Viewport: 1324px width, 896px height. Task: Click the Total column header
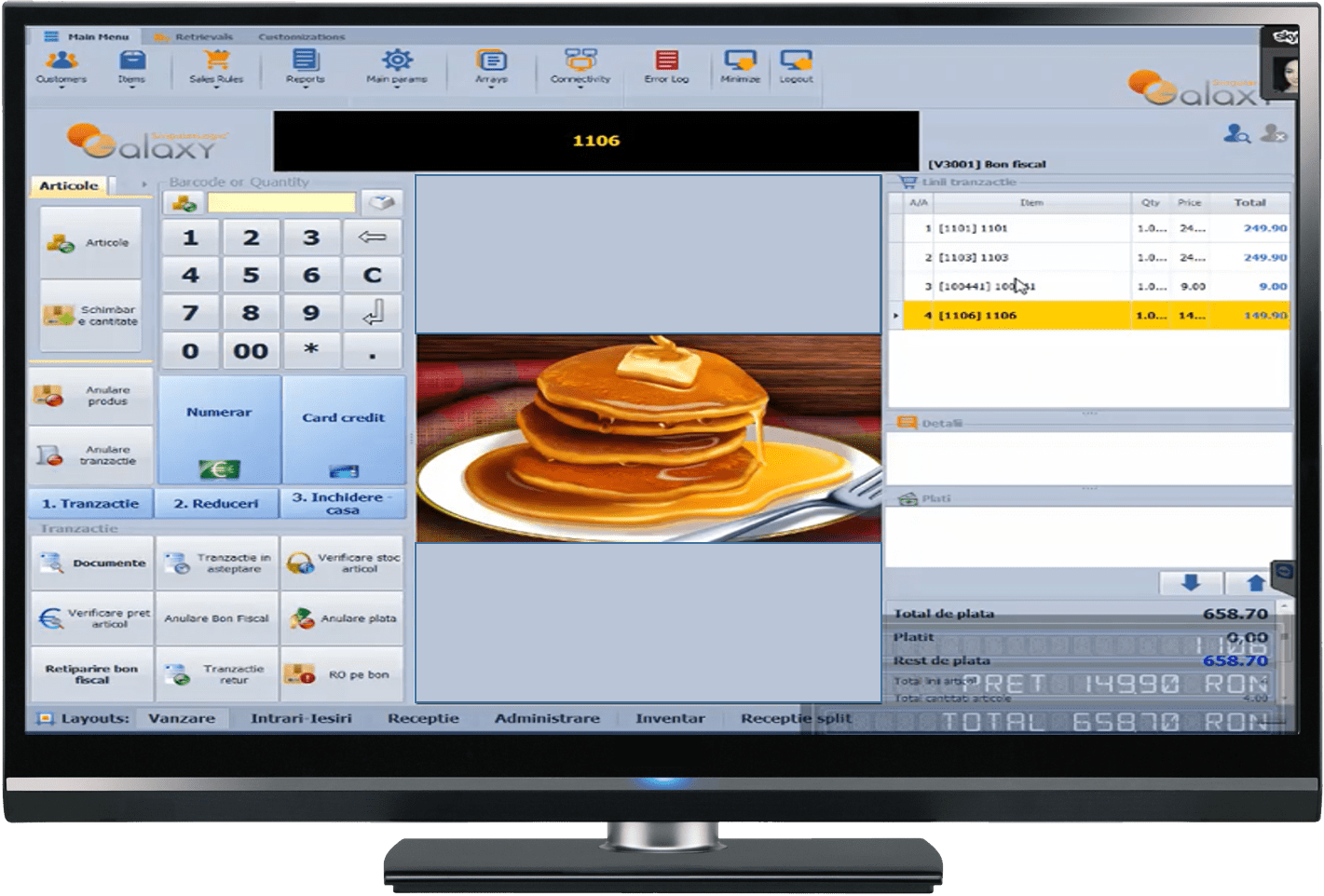click(1249, 202)
